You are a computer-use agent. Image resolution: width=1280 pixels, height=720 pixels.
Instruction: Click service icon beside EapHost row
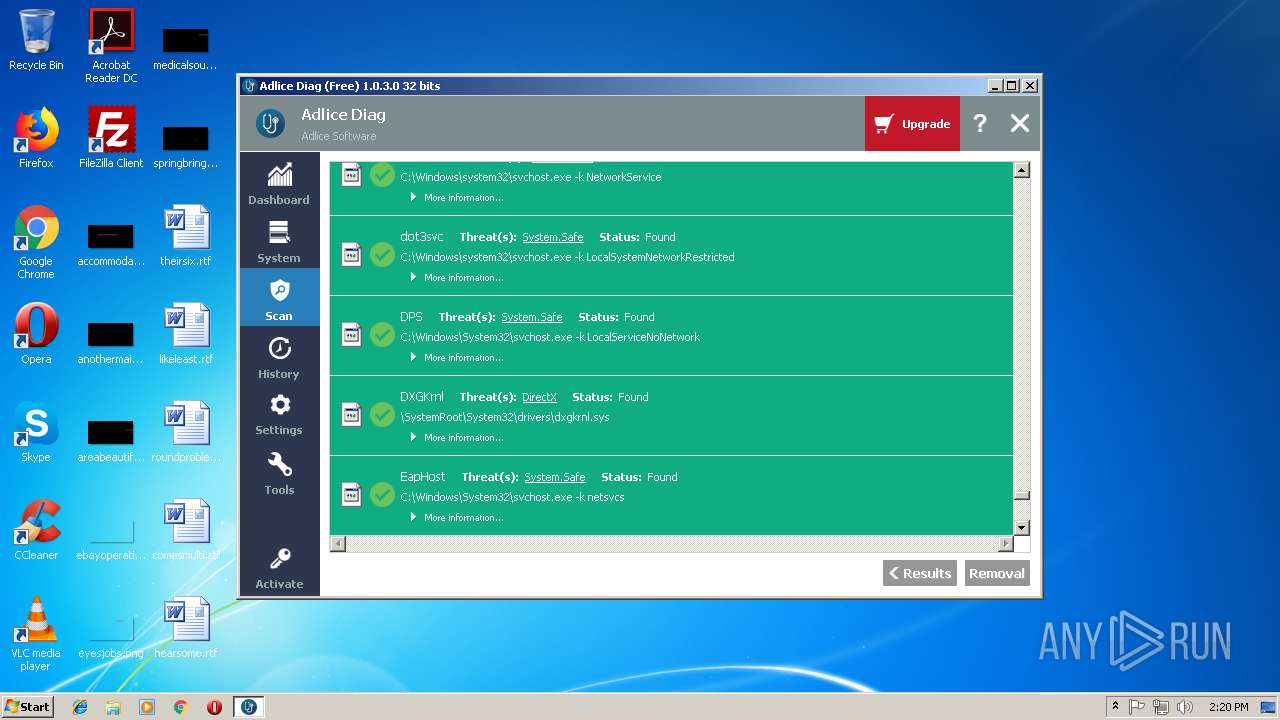351,495
